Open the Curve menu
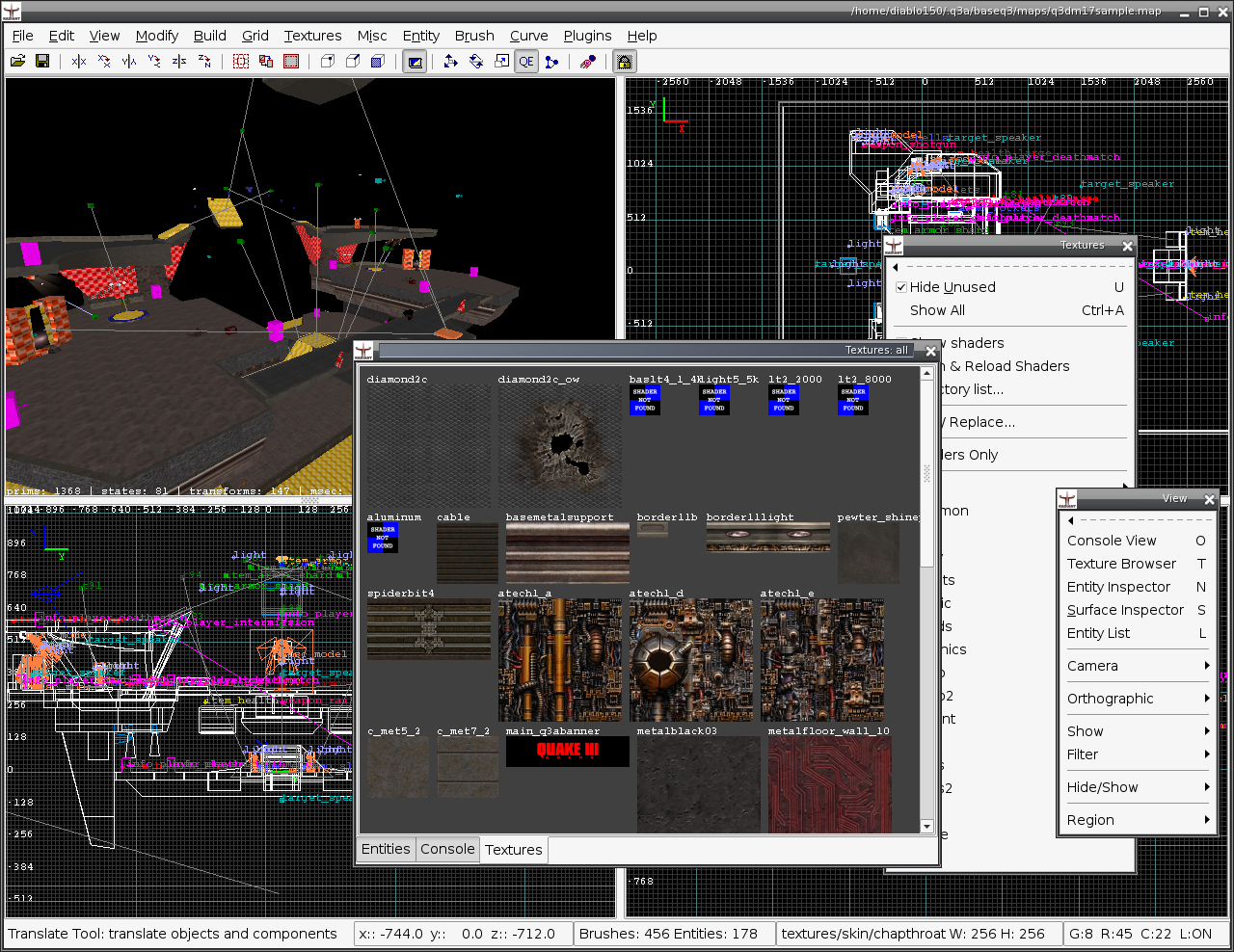Viewport: 1234px width, 952px height. [x=528, y=36]
